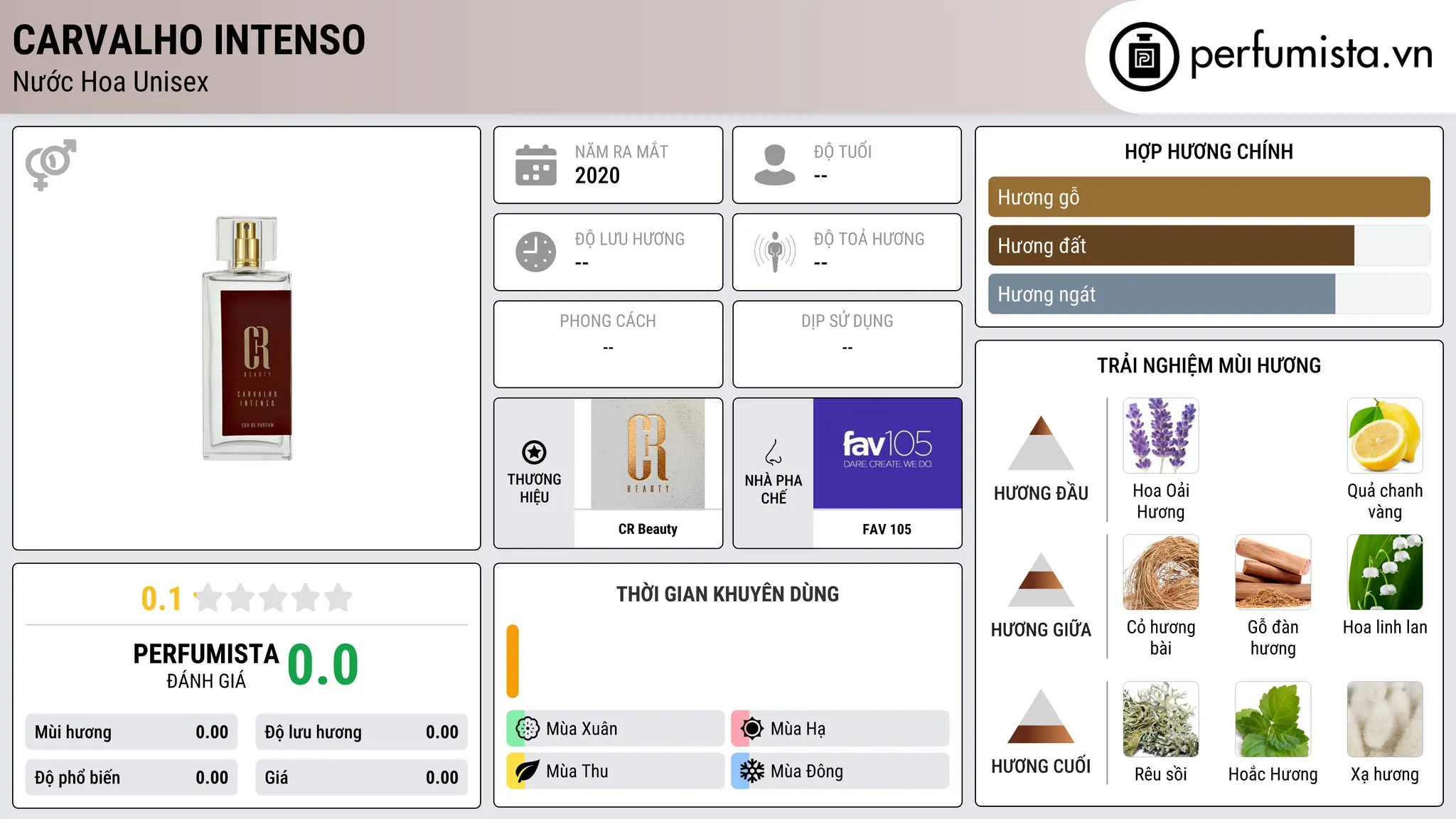
Task: Click the star badge icon above Thương hiệu
Action: pos(534,451)
